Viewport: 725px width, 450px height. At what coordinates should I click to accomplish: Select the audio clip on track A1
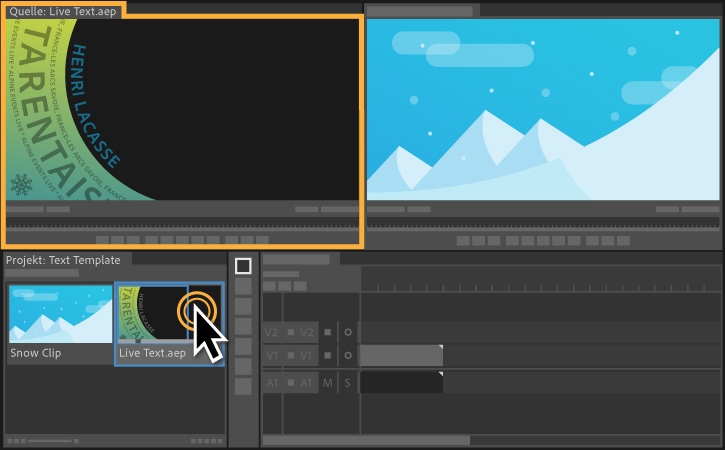pos(401,382)
